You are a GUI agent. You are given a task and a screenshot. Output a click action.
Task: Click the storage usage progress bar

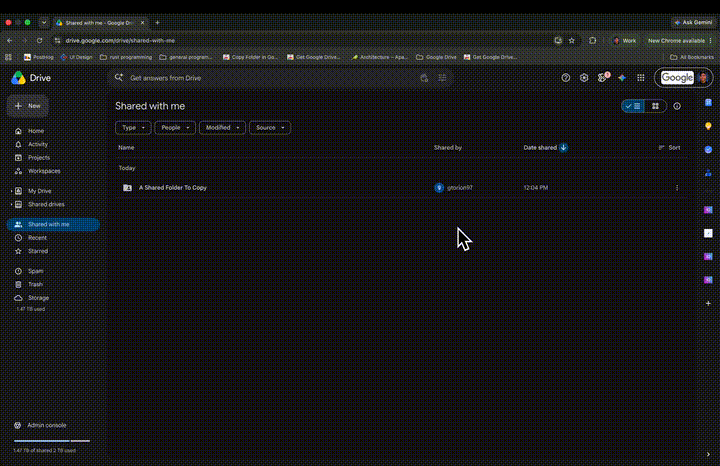(x=51, y=441)
